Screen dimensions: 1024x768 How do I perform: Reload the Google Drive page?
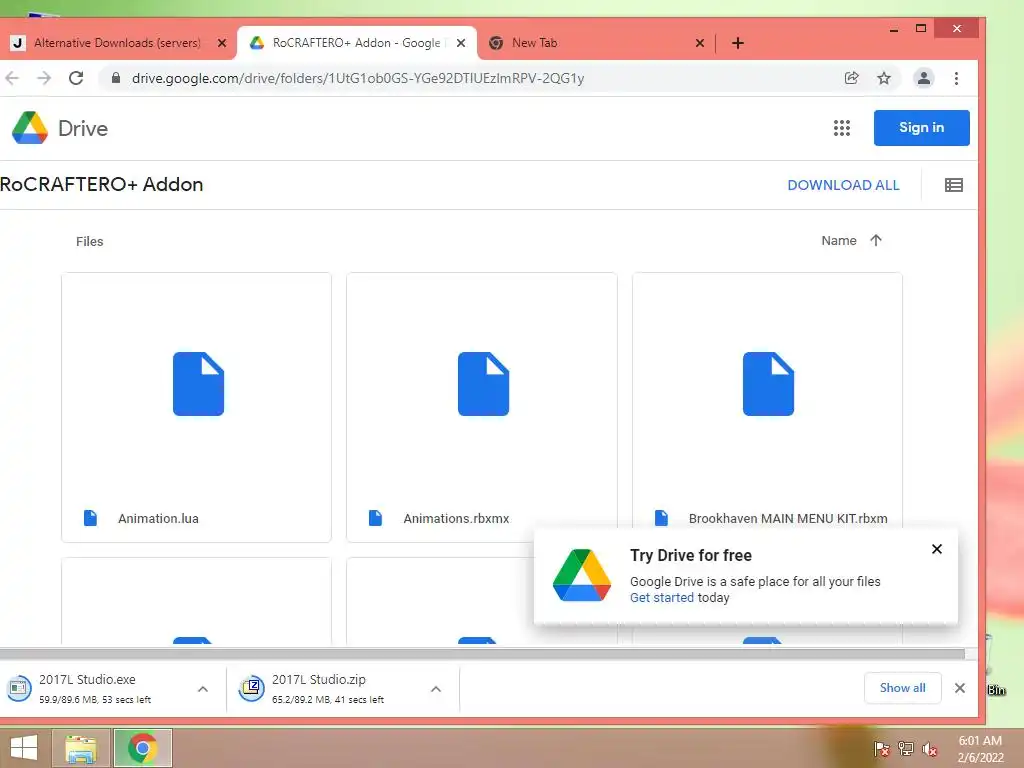pyautogui.click(x=76, y=78)
